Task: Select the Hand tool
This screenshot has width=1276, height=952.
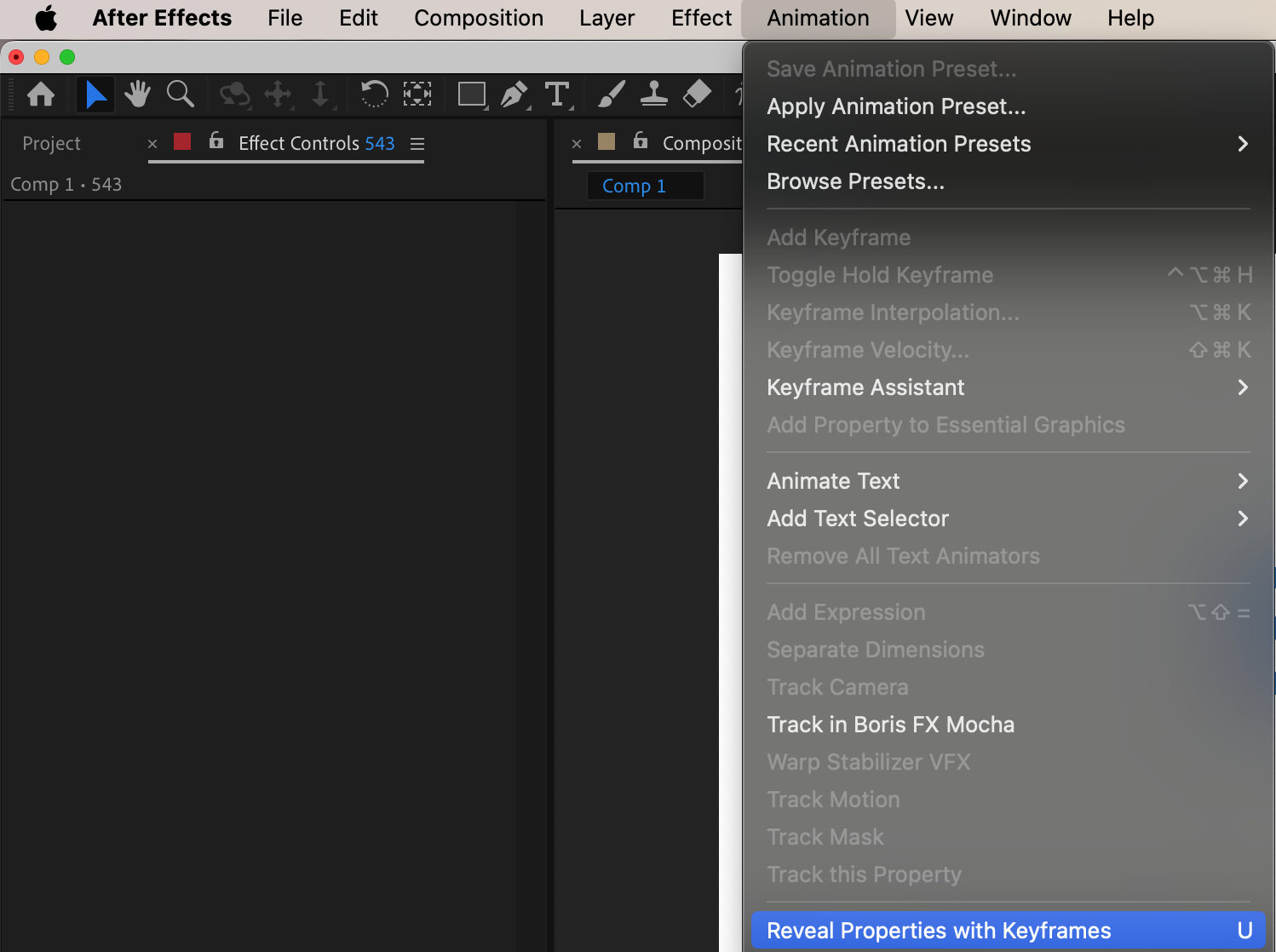Action: click(x=137, y=94)
